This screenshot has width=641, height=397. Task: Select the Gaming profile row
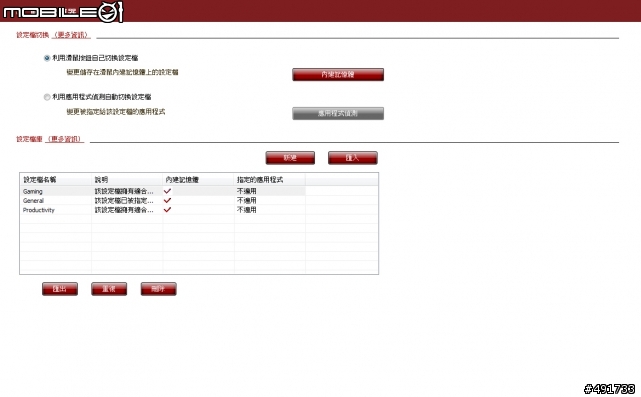click(199, 191)
